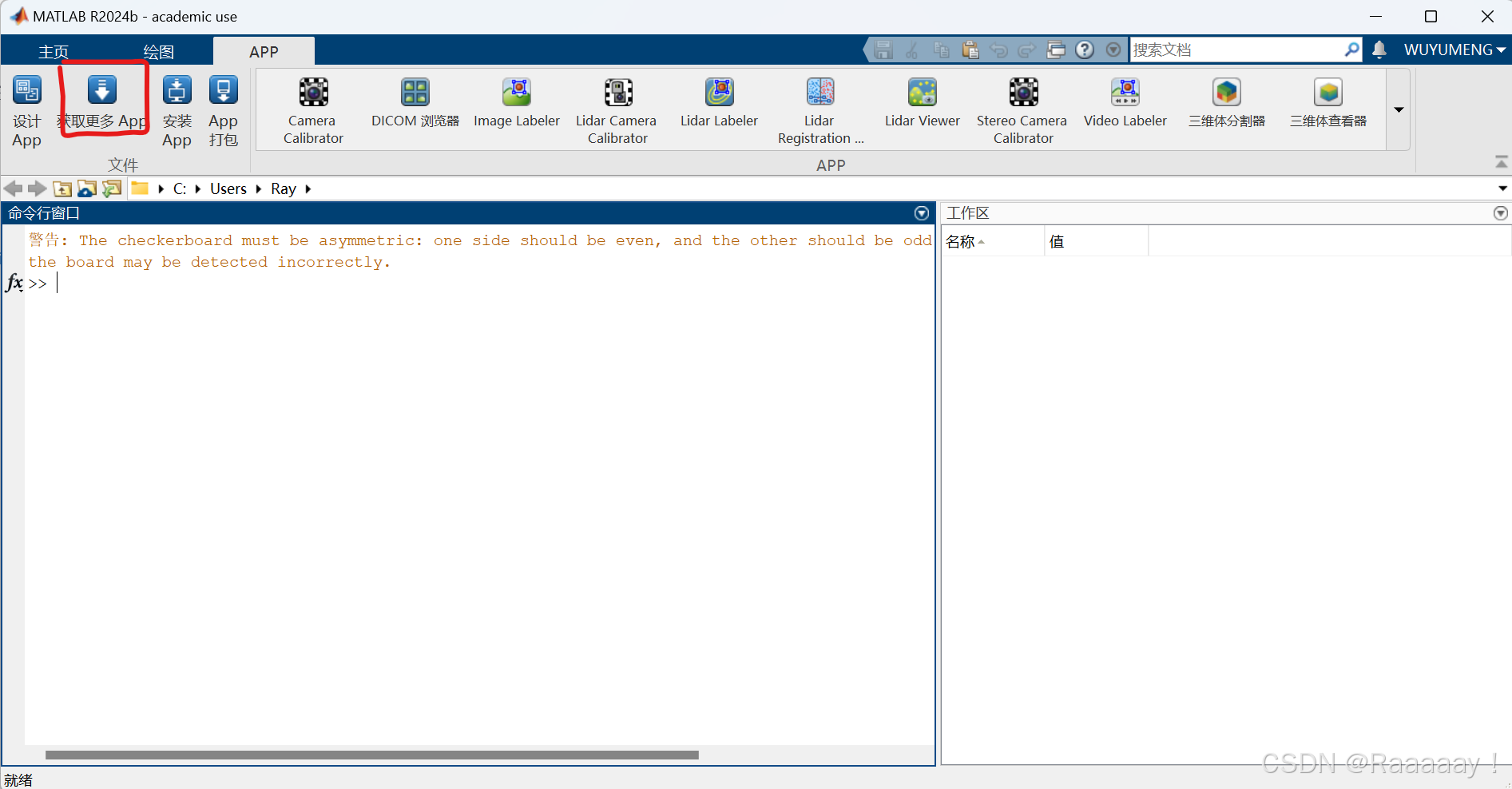The height and width of the screenshot is (789, 1512).
Task: Click the fx function browser icon
Action: (14, 283)
